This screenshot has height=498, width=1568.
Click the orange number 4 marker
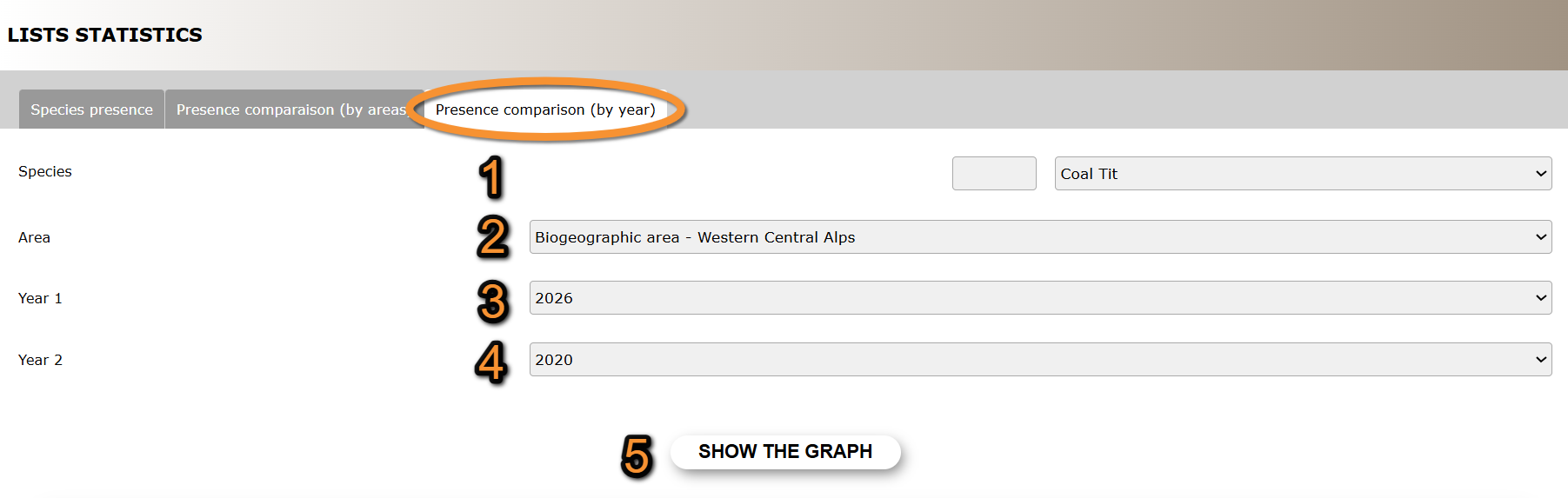coord(491,362)
